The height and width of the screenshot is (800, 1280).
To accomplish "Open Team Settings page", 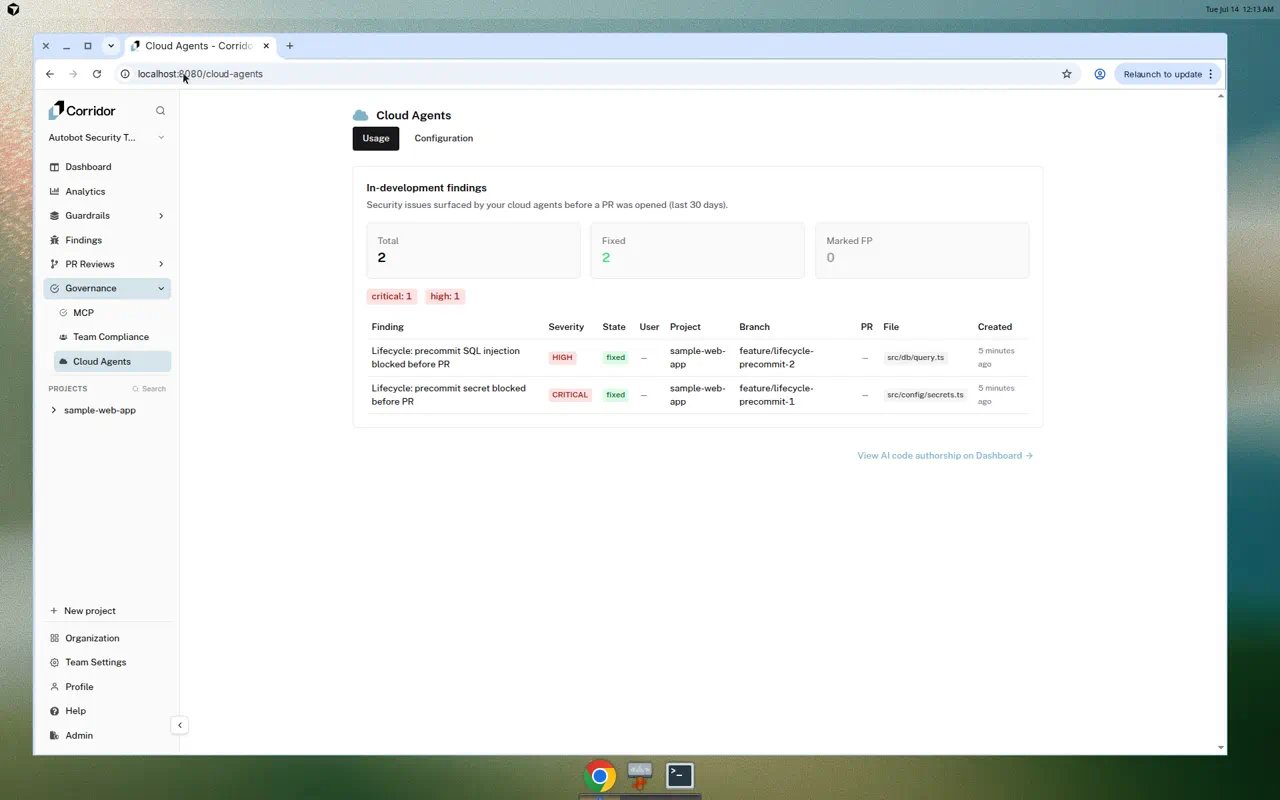I will tap(107, 662).
